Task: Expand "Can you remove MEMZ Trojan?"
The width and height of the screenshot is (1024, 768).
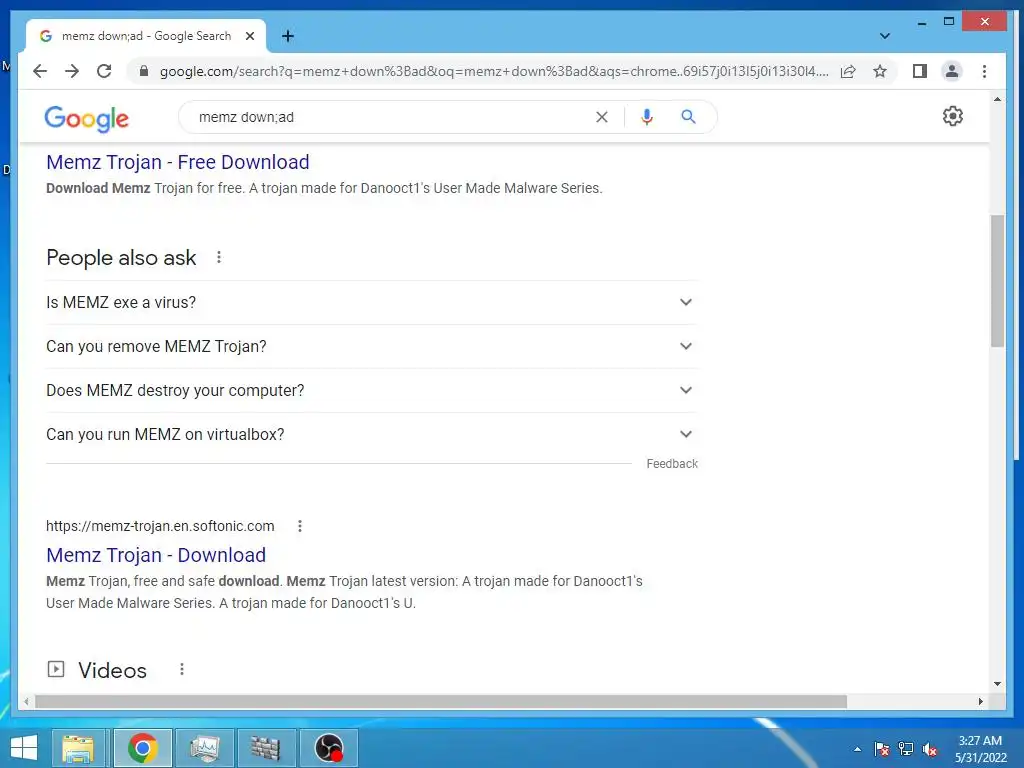Action: click(x=372, y=346)
